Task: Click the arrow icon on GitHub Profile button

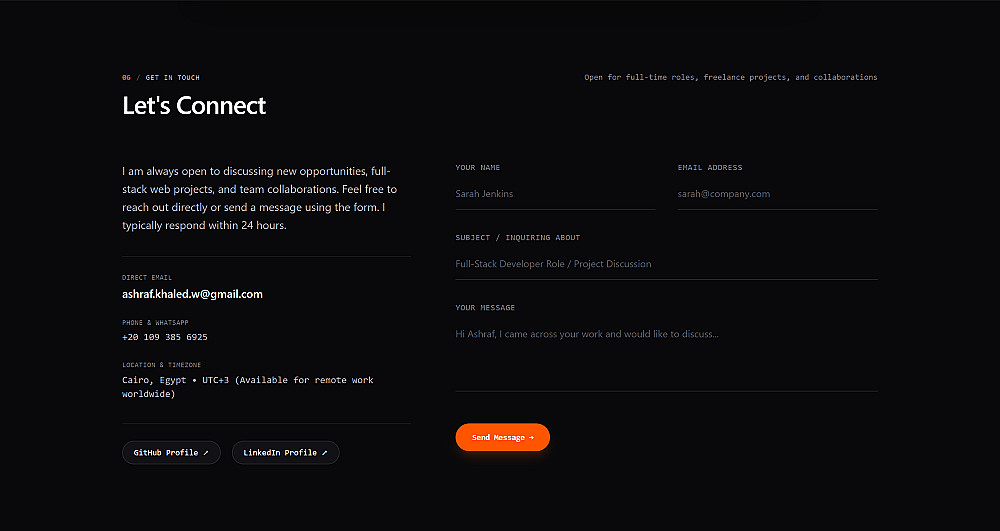Action: coord(206,453)
